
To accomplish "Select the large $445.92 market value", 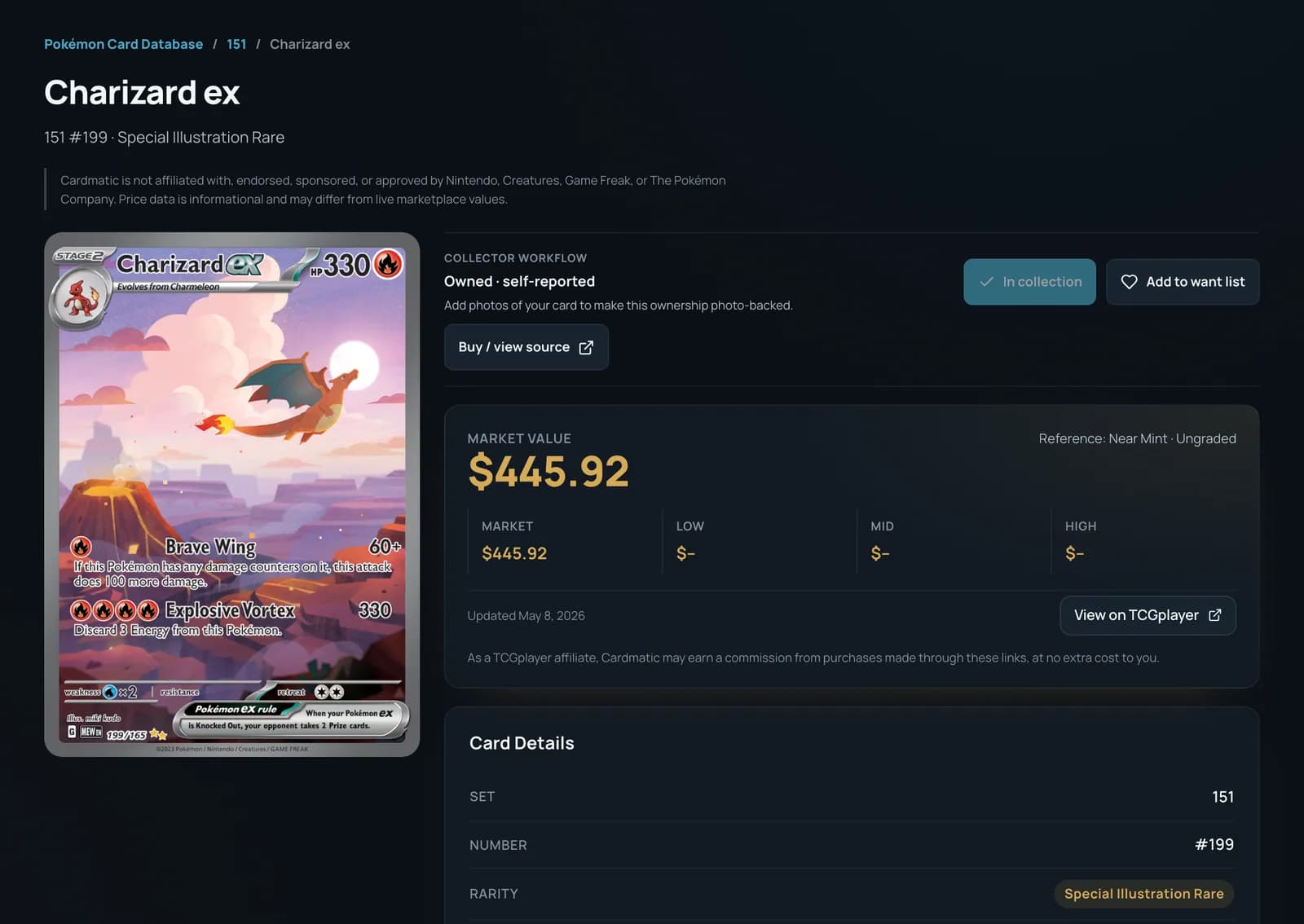I will click(x=548, y=471).
